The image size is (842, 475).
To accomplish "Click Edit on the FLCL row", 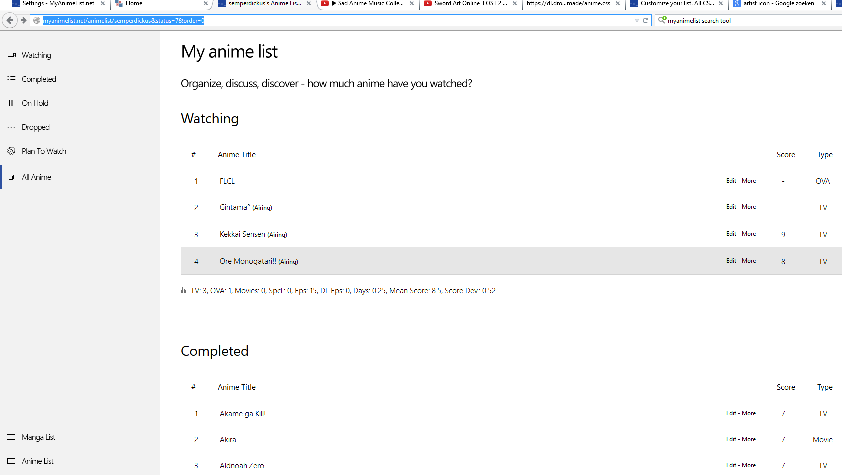I will (731, 181).
